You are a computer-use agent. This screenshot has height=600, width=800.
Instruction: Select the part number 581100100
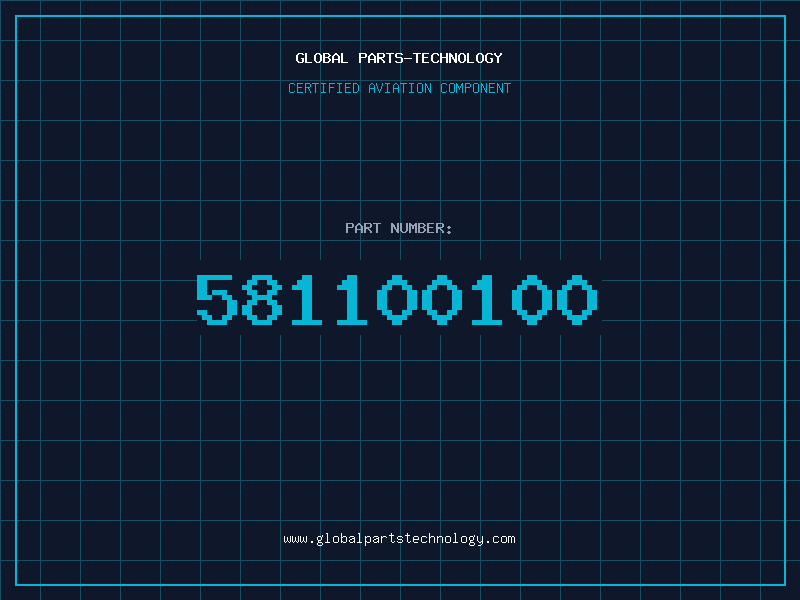pyautogui.click(x=397, y=299)
